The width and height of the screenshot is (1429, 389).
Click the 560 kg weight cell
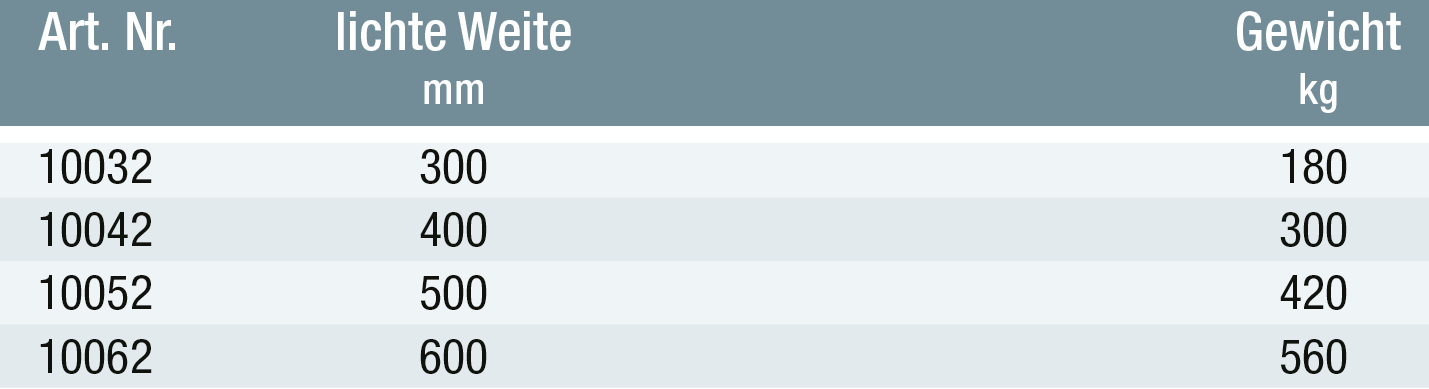(1314, 357)
